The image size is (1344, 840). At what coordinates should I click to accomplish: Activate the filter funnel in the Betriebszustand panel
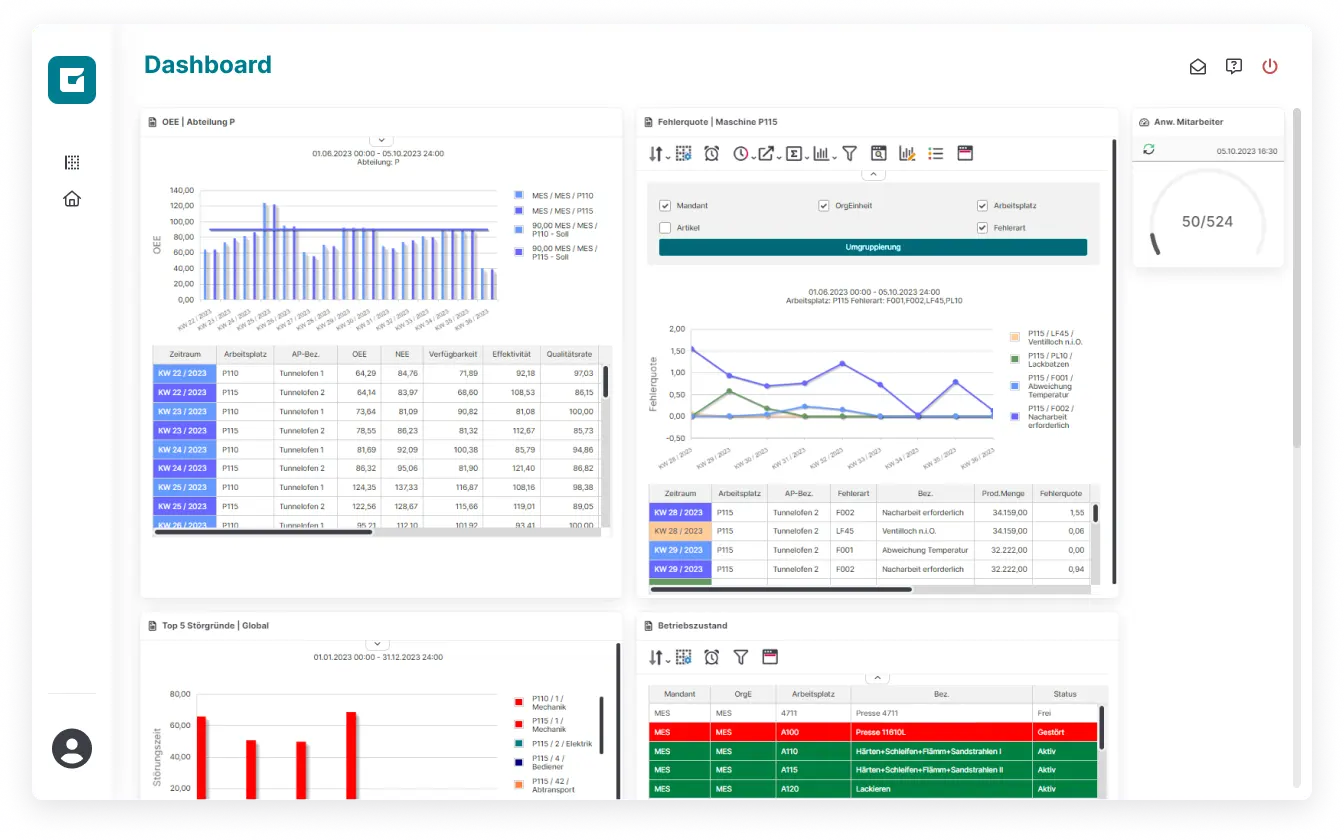point(741,657)
